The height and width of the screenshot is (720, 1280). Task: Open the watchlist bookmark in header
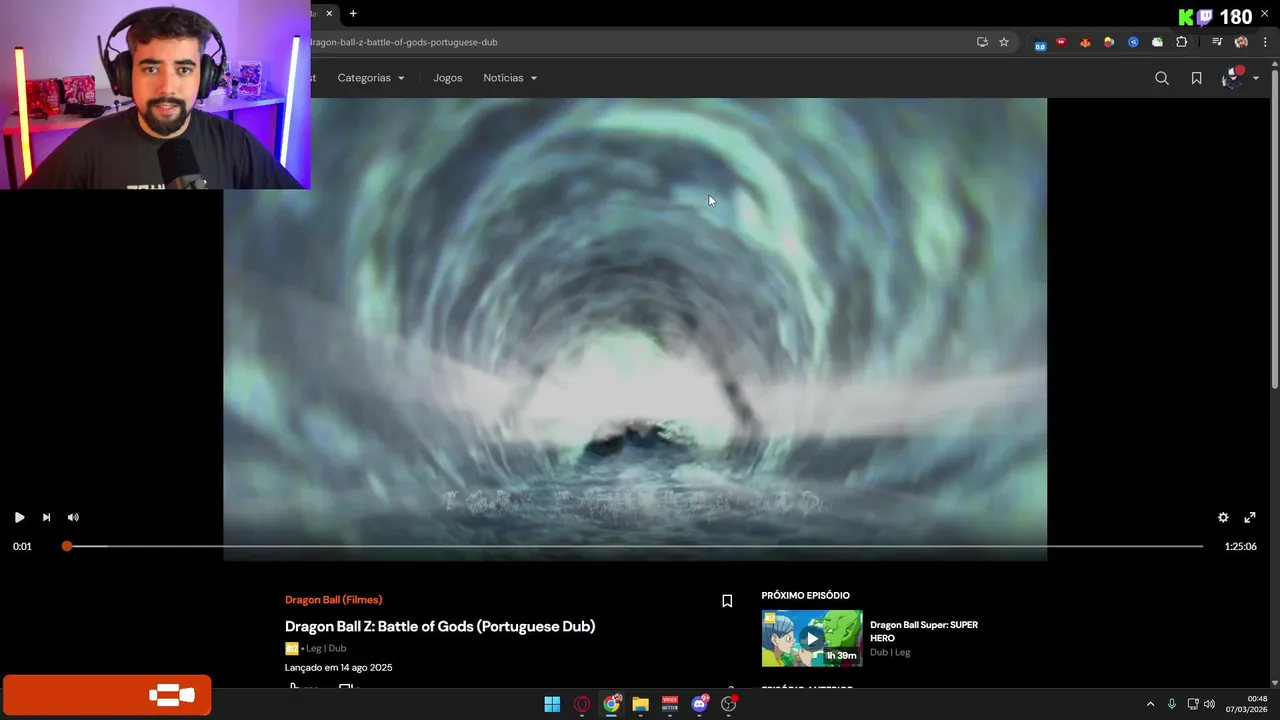[1196, 78]
